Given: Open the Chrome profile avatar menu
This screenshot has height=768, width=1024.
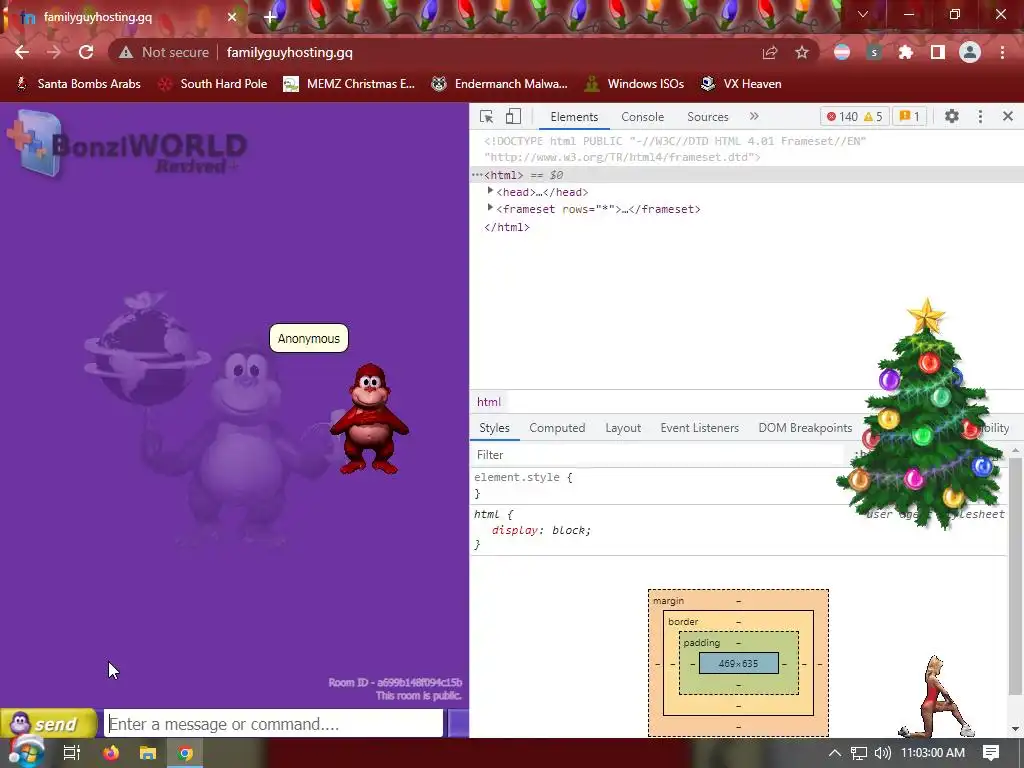Looking at the screenshot, I should [x=970, y=52].
